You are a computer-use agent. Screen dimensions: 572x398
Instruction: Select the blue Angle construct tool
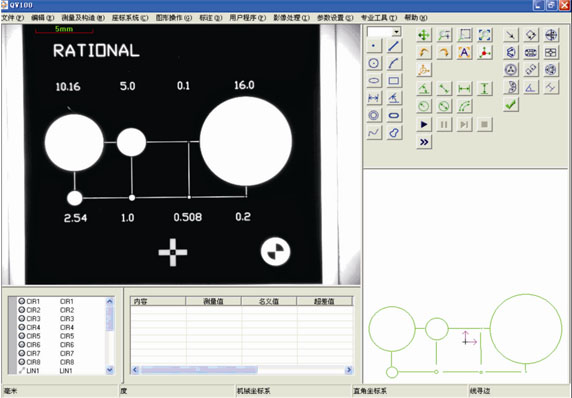tap(394, 98)
